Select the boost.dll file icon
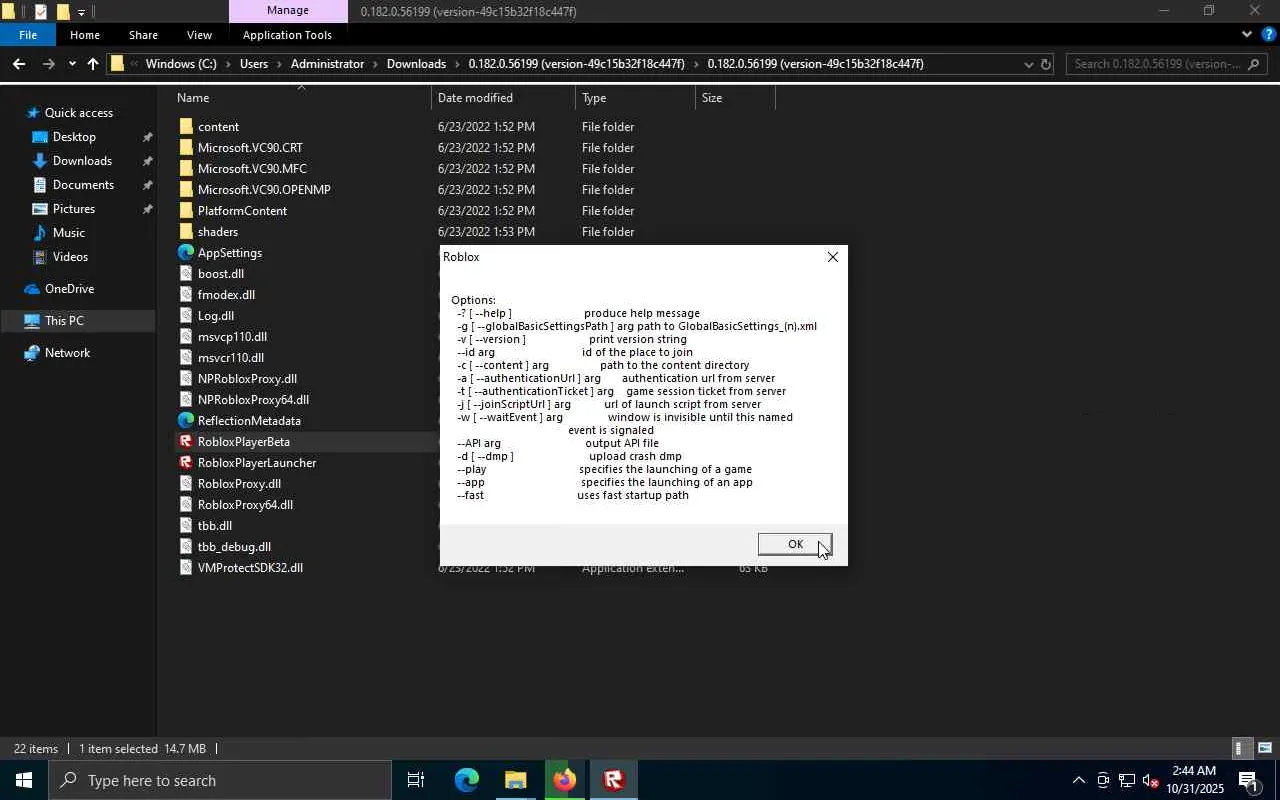1280x800 pixels. (186, 274)
